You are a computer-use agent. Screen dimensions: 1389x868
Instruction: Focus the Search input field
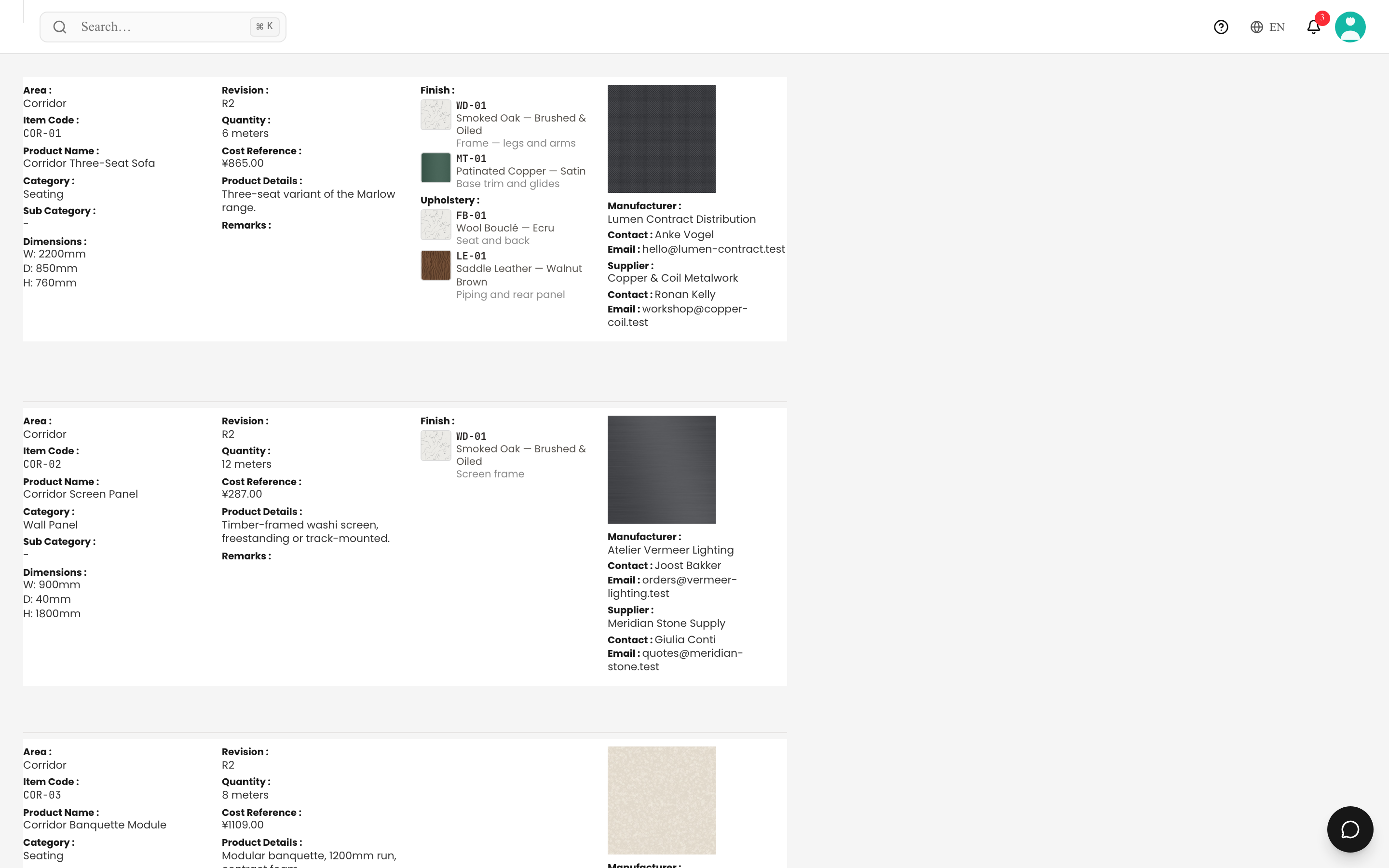coord(163,27)
